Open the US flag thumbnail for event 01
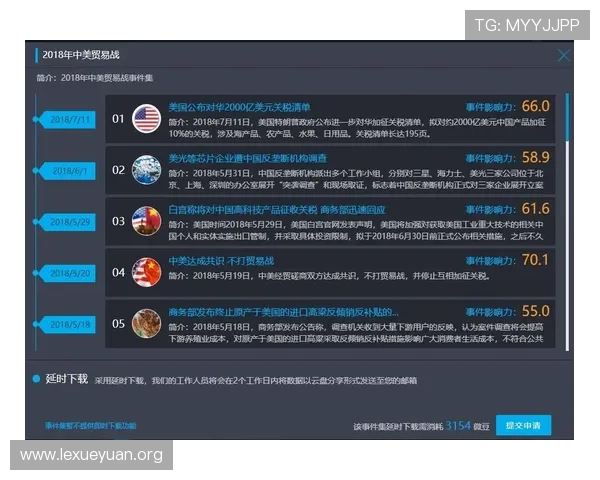 click(x=146, y=119)
